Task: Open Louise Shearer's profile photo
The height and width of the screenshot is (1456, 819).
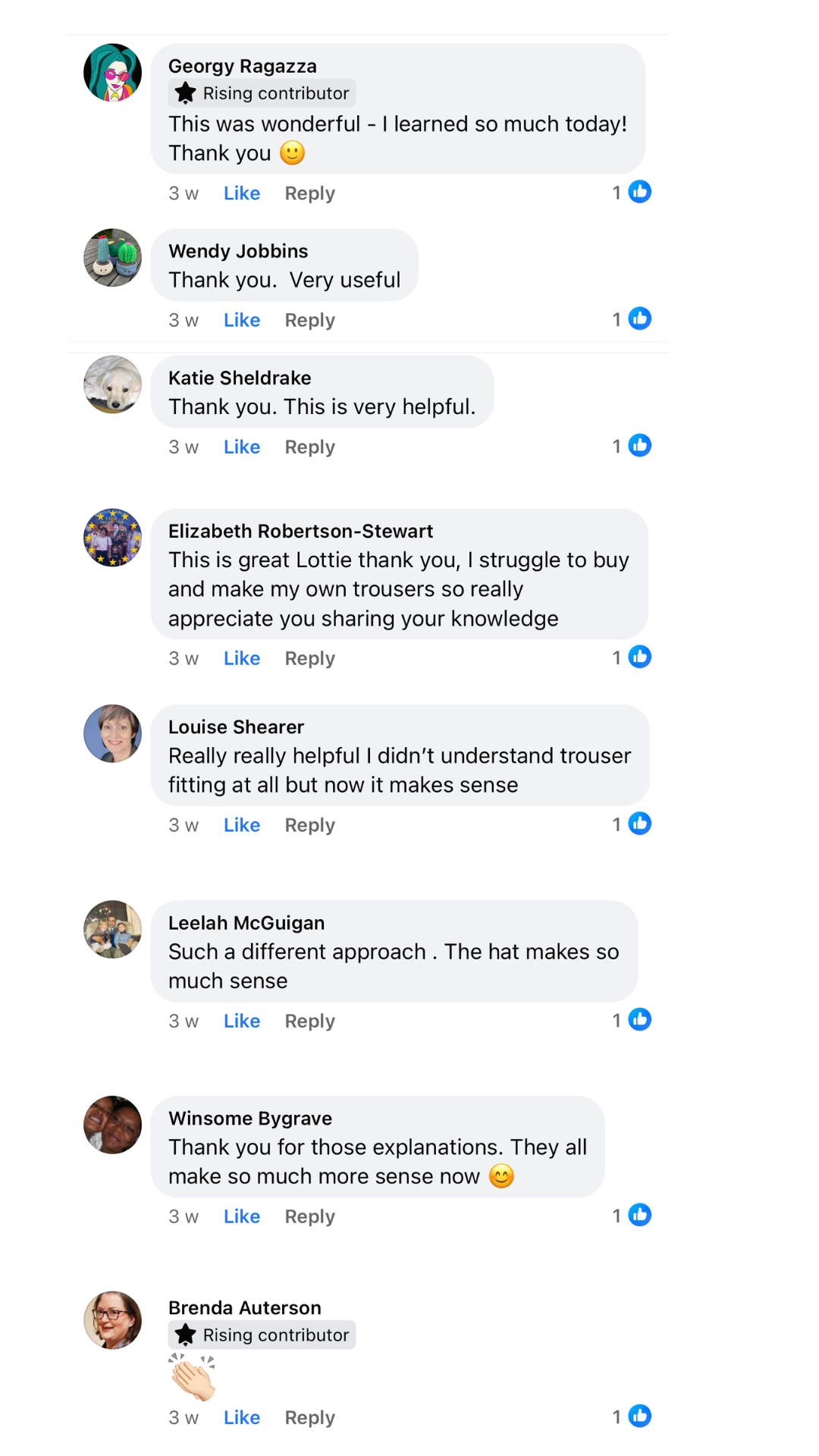Action: (x=112, y=733)
